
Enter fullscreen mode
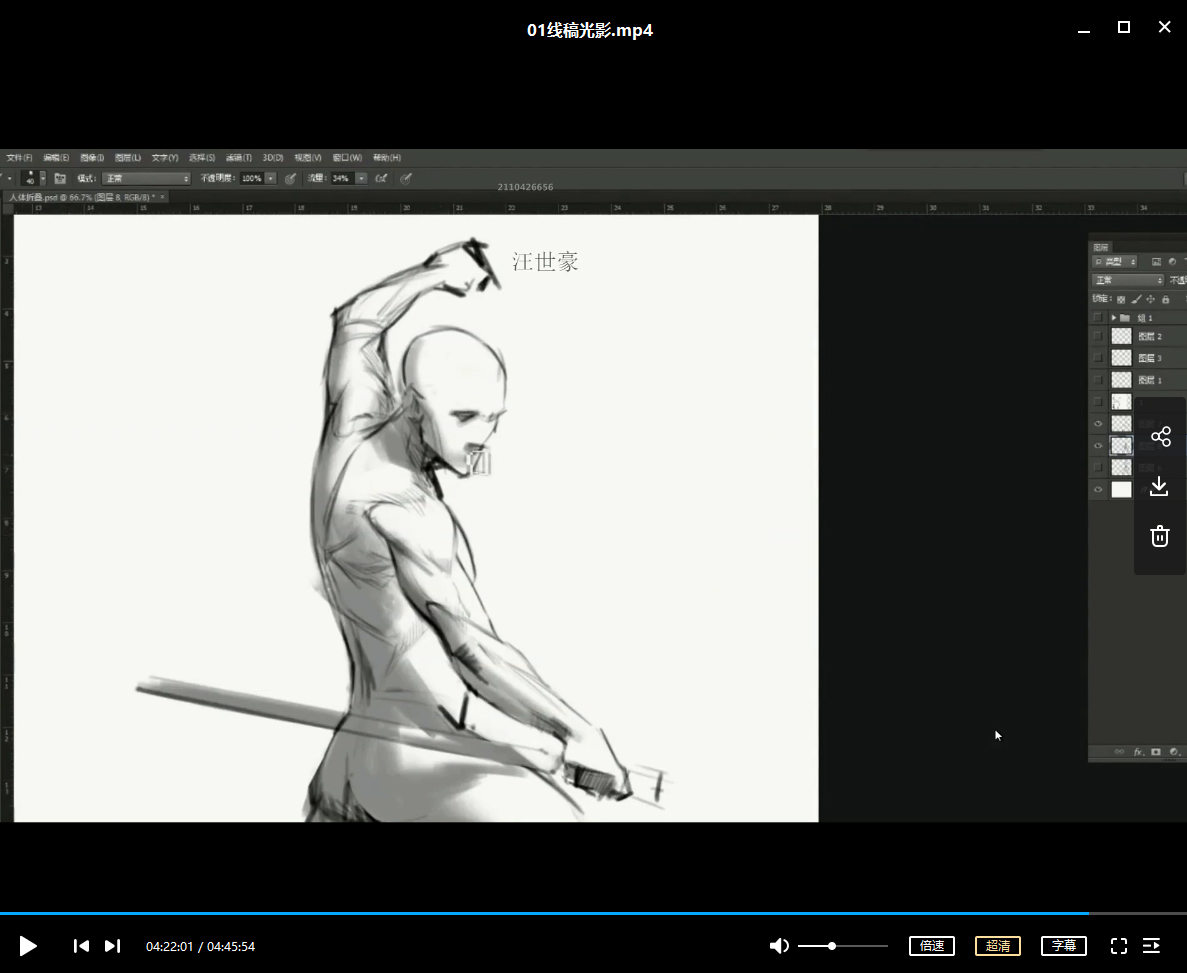pos(1119,946)
